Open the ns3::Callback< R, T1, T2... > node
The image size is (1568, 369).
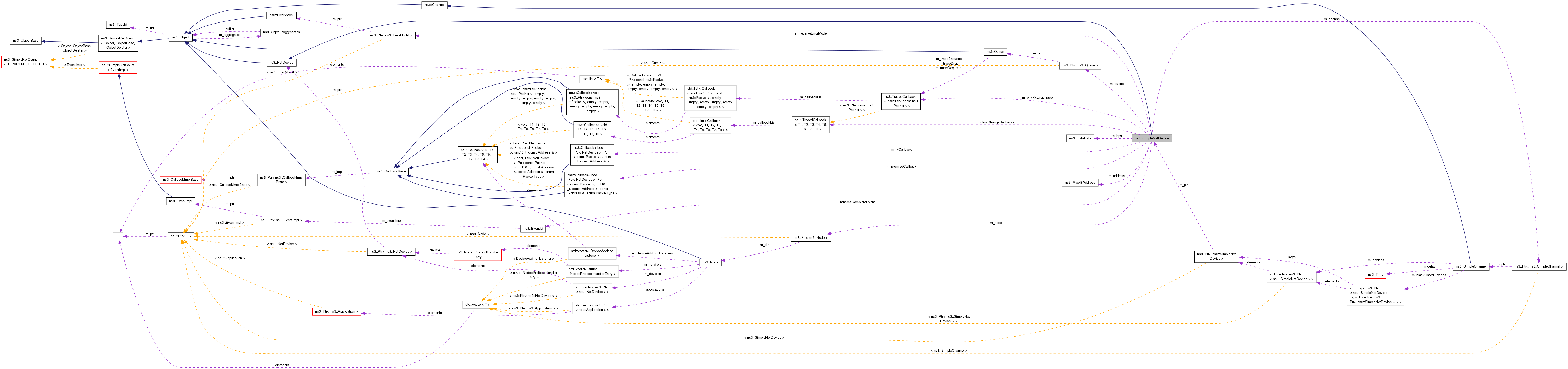478,155
